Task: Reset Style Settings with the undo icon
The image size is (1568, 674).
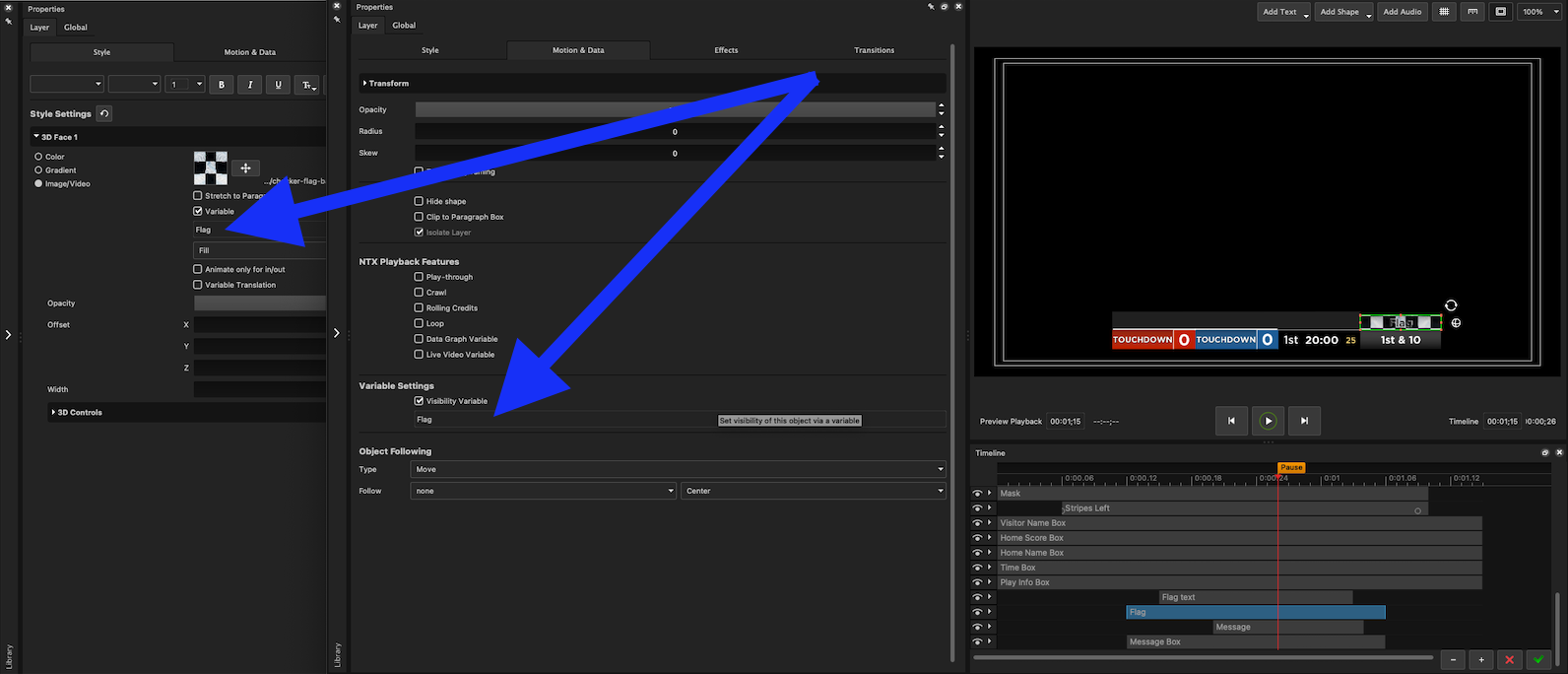Action: point(104,113)
